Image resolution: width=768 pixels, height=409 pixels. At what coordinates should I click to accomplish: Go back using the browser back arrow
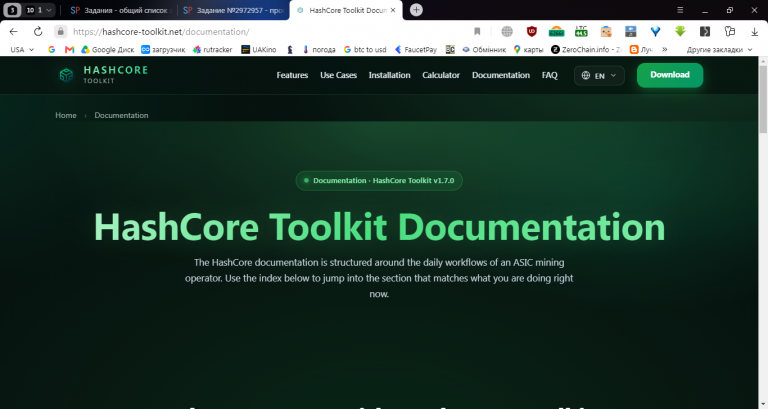[x=14, y=31]
